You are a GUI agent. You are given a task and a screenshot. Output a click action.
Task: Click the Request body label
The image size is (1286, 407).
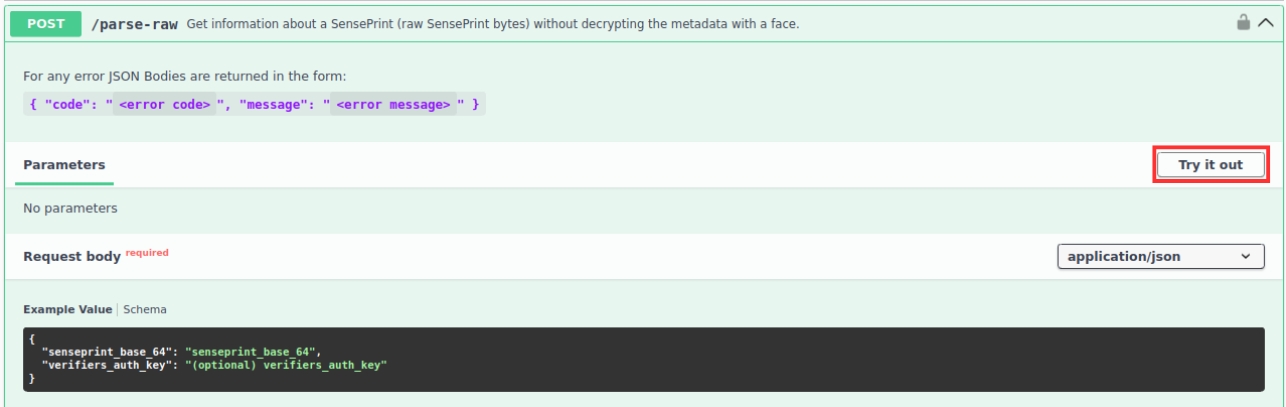[71, 256]
